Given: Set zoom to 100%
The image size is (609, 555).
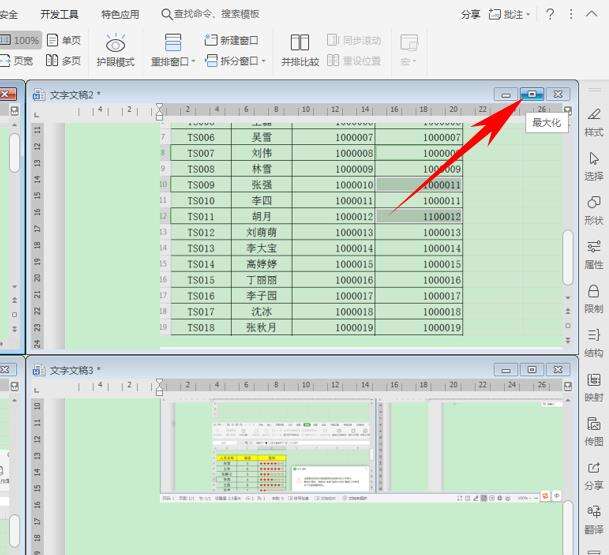Looking at the screenshot, I should click(20, 40).
